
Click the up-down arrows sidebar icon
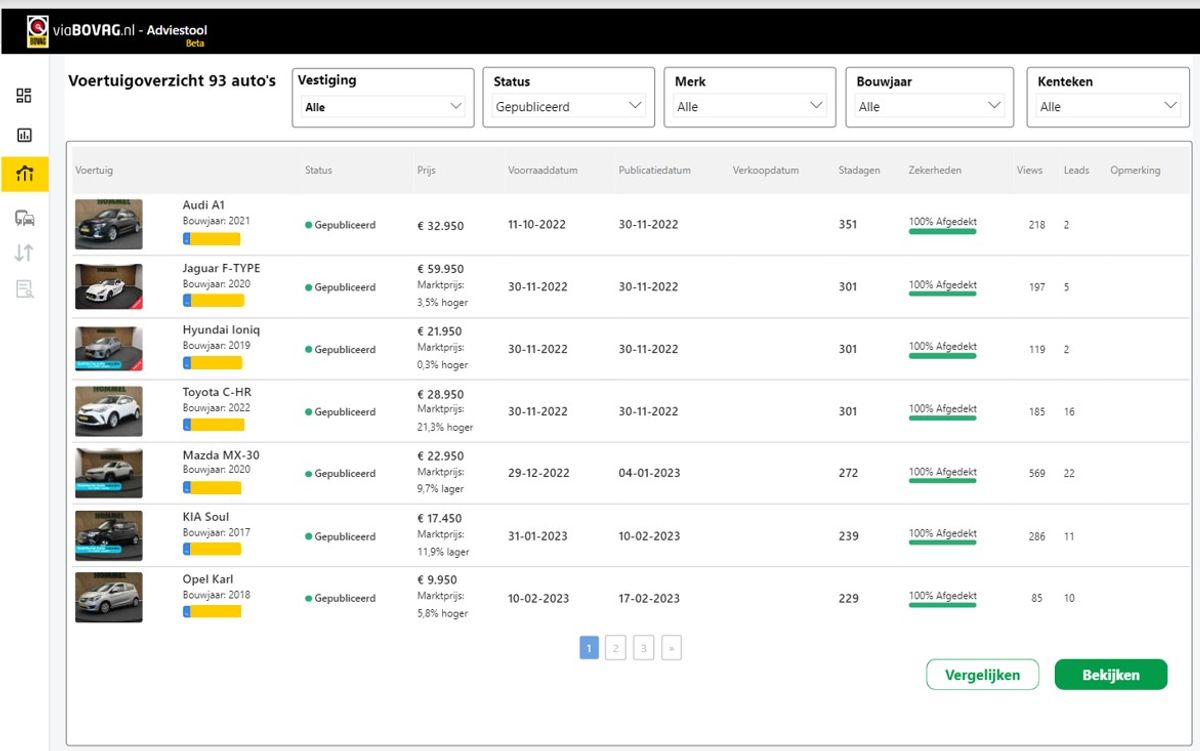(x=24, y=253)
